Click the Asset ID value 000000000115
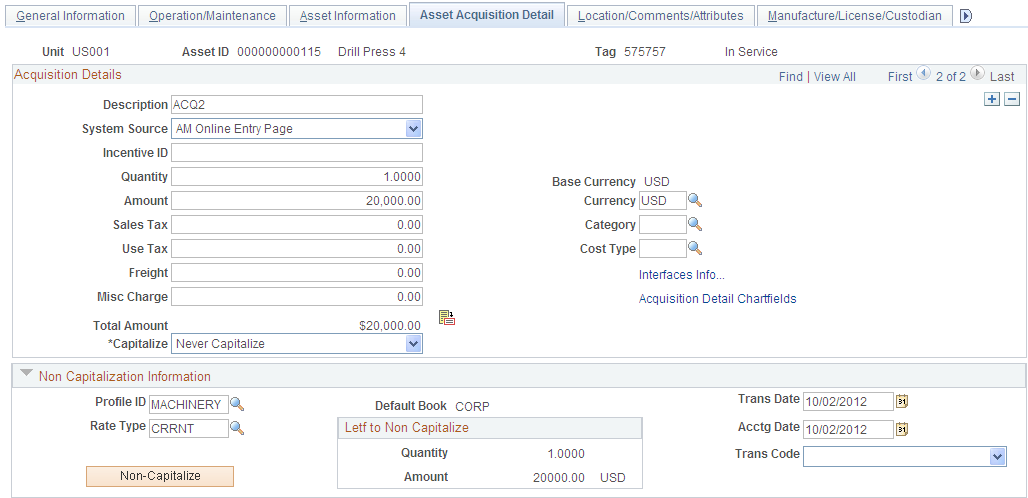The image size is (1028, 498). 279,52
